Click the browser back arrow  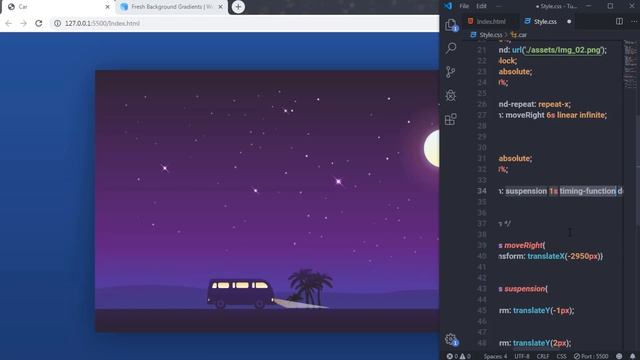point(9,23)
